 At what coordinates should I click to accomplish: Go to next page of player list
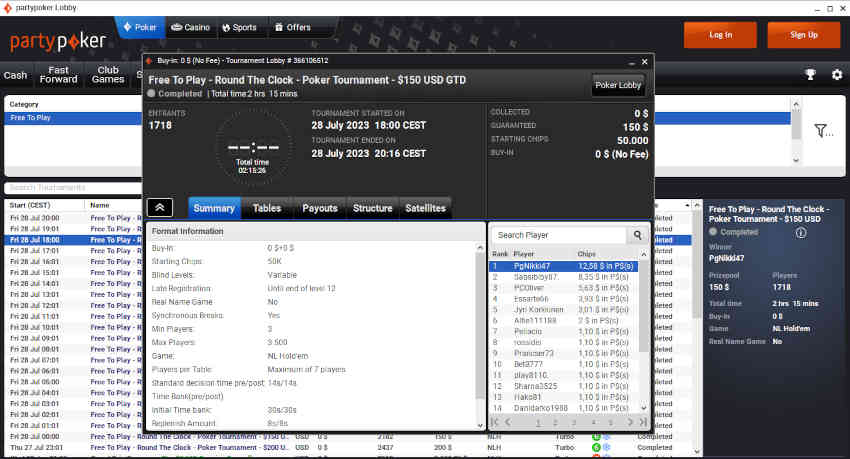click(630, 422)
